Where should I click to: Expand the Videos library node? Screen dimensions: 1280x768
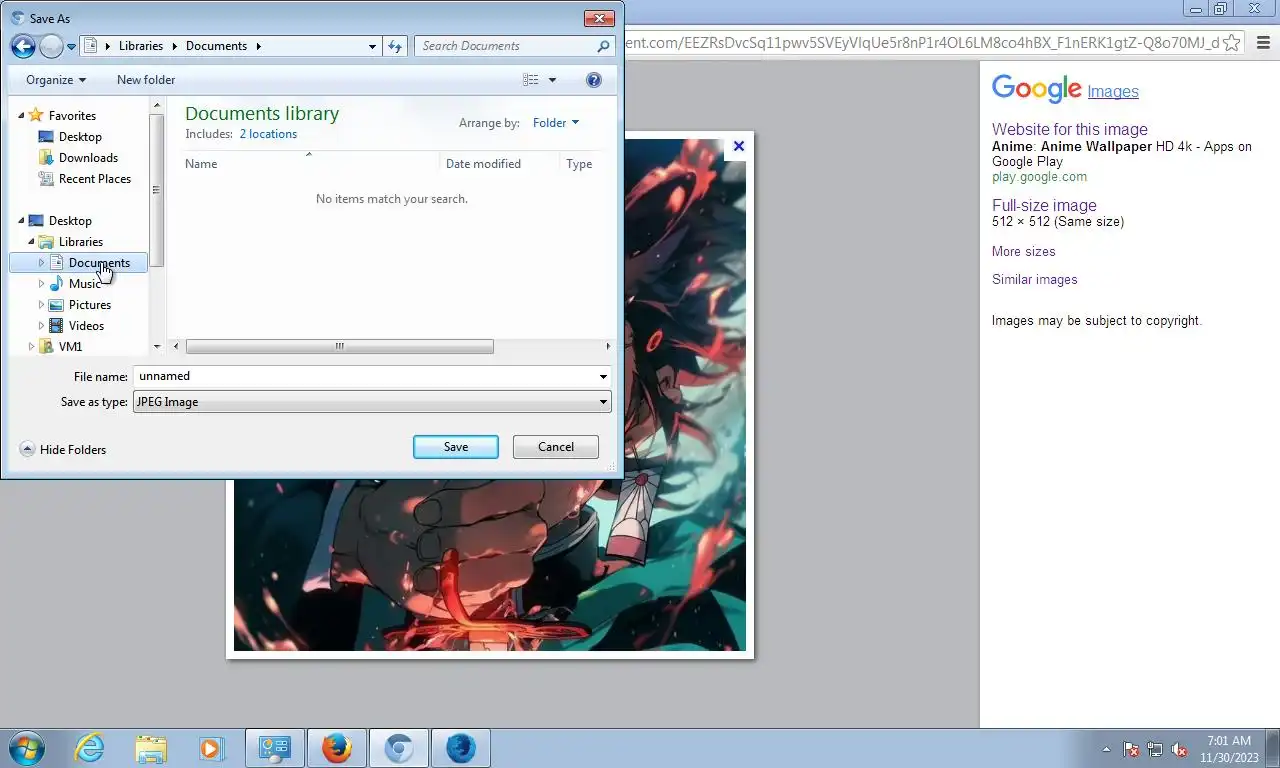coord(41,326)
